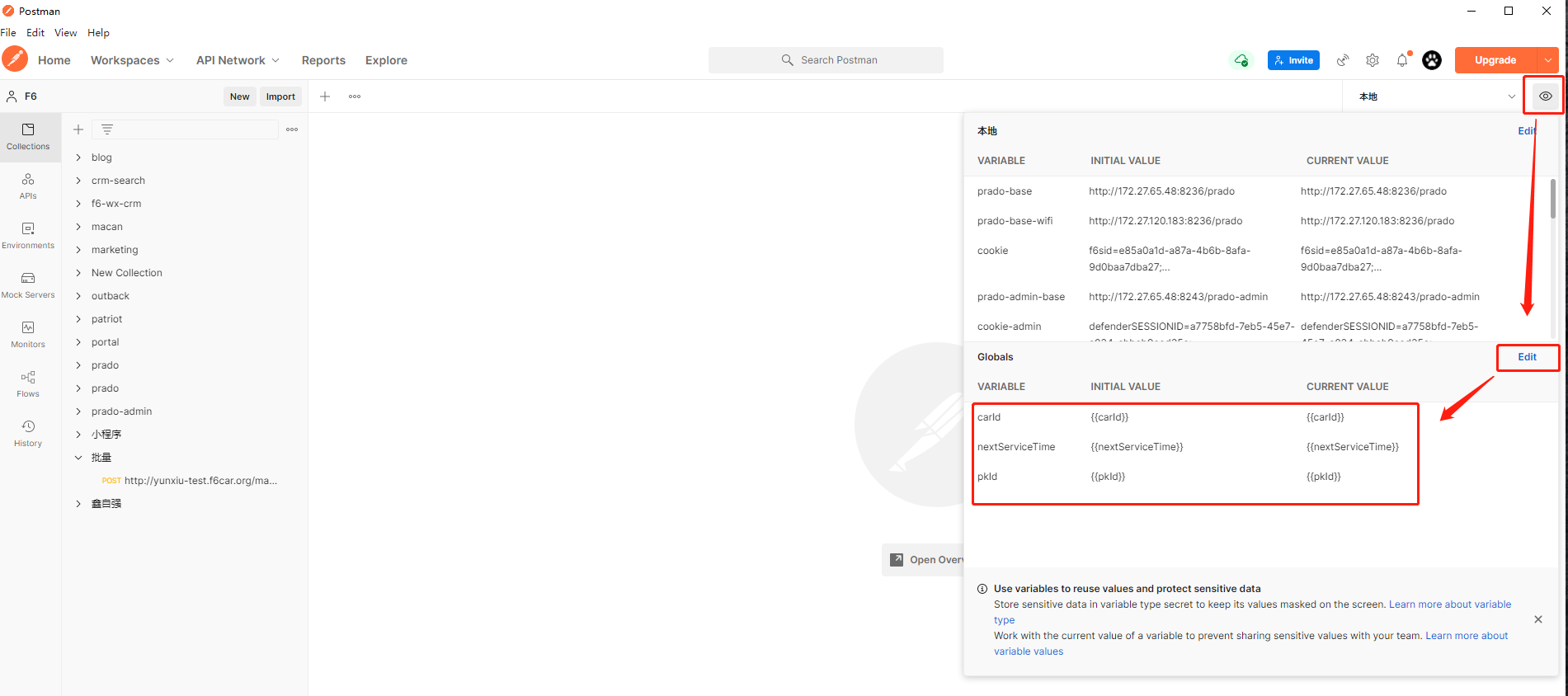Open the Edit menu in menu bar
The height and width of the screenshot is (696, 1568).
[35, 33]
